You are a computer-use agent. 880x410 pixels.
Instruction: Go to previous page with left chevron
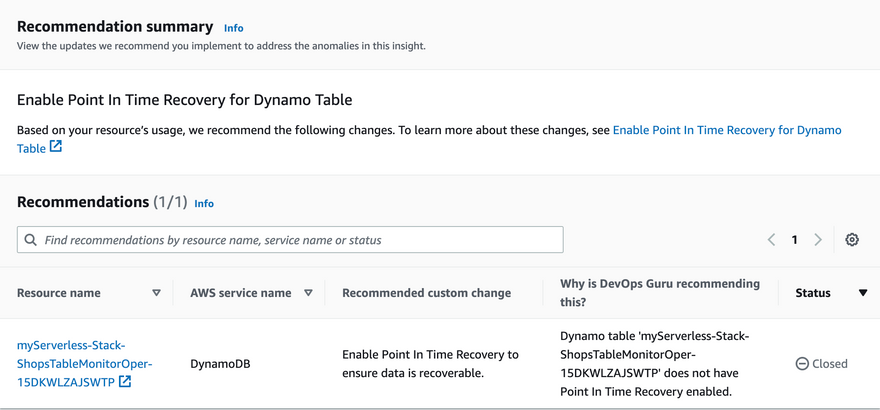click(x=771, y=240)
